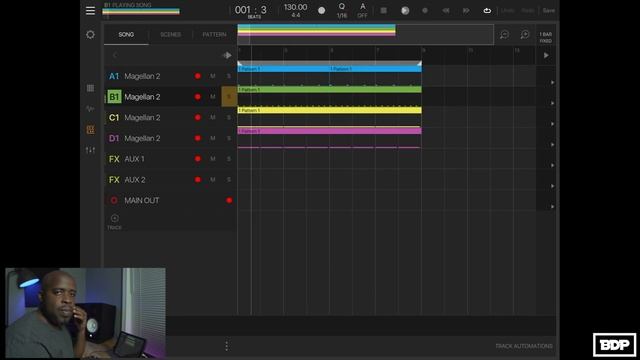Click the green B1 track bank label
This screenshot has width=640, height=360.
[x=114, y=97]
